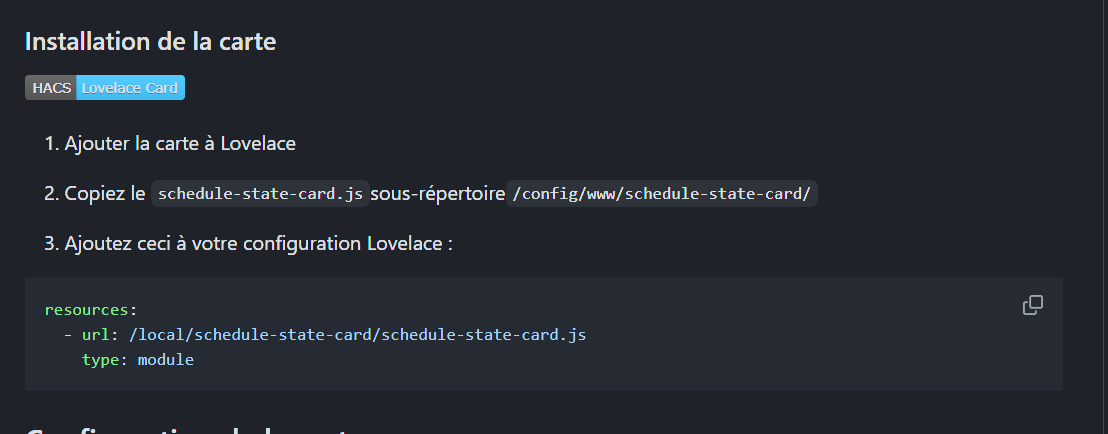Click the HACS badge label
Image resolution: width=1108 pixels, height=434 pixels.
click(51, 88)
